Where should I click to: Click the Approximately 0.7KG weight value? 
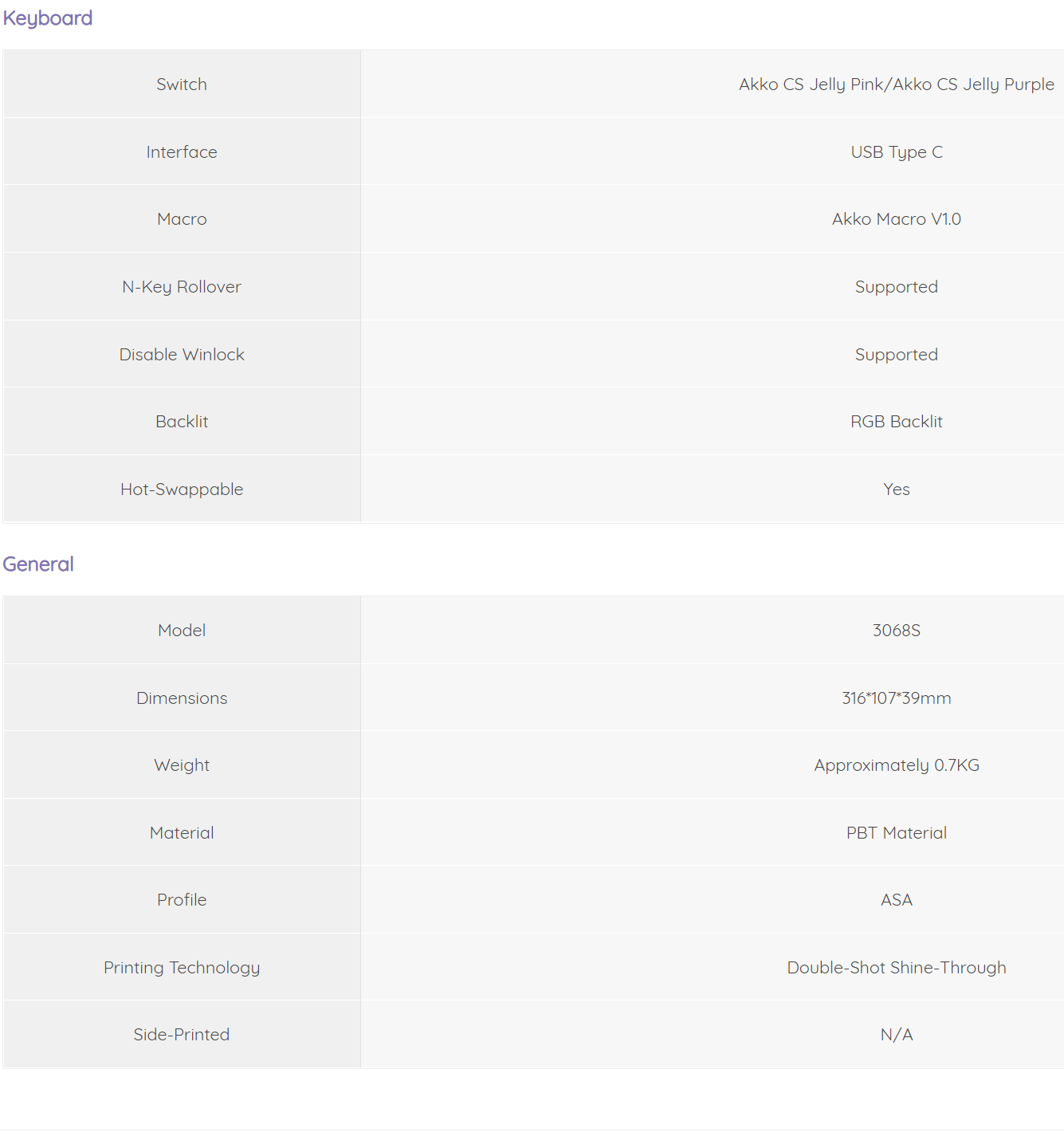click(897, 765)
